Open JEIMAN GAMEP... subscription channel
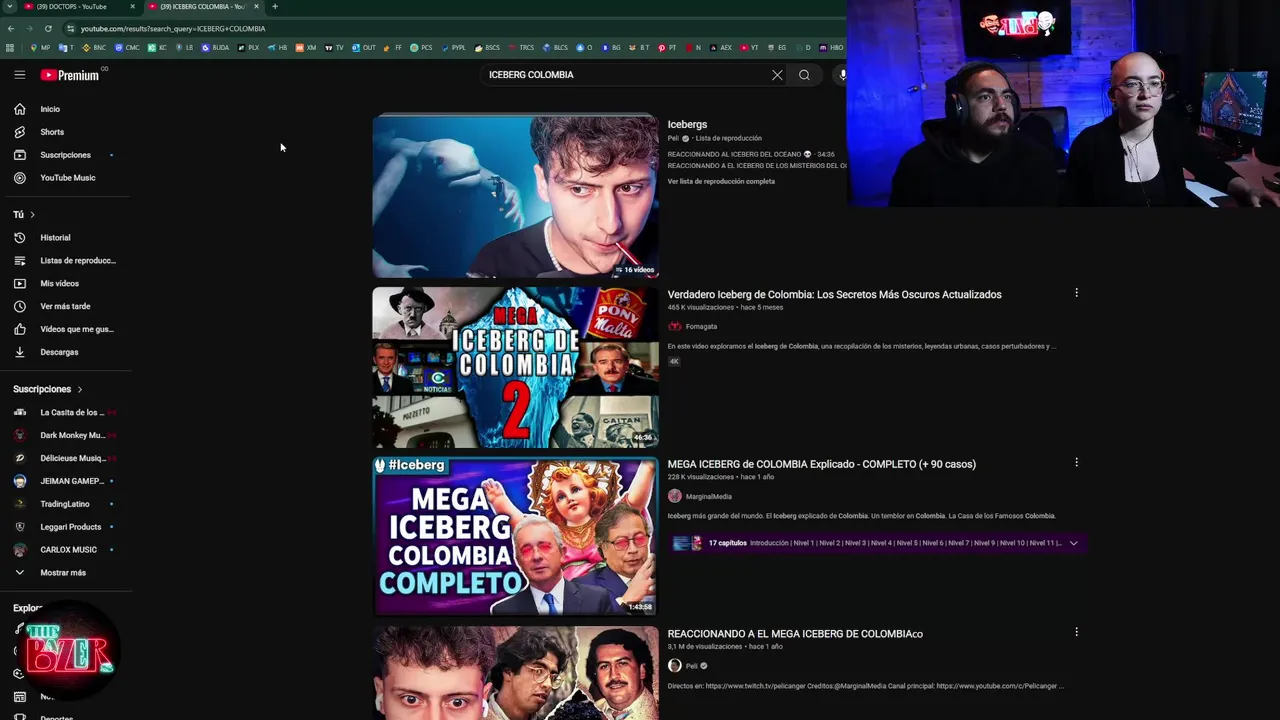The height and width of the screenshot is (720, 1280). click(65, 481)
